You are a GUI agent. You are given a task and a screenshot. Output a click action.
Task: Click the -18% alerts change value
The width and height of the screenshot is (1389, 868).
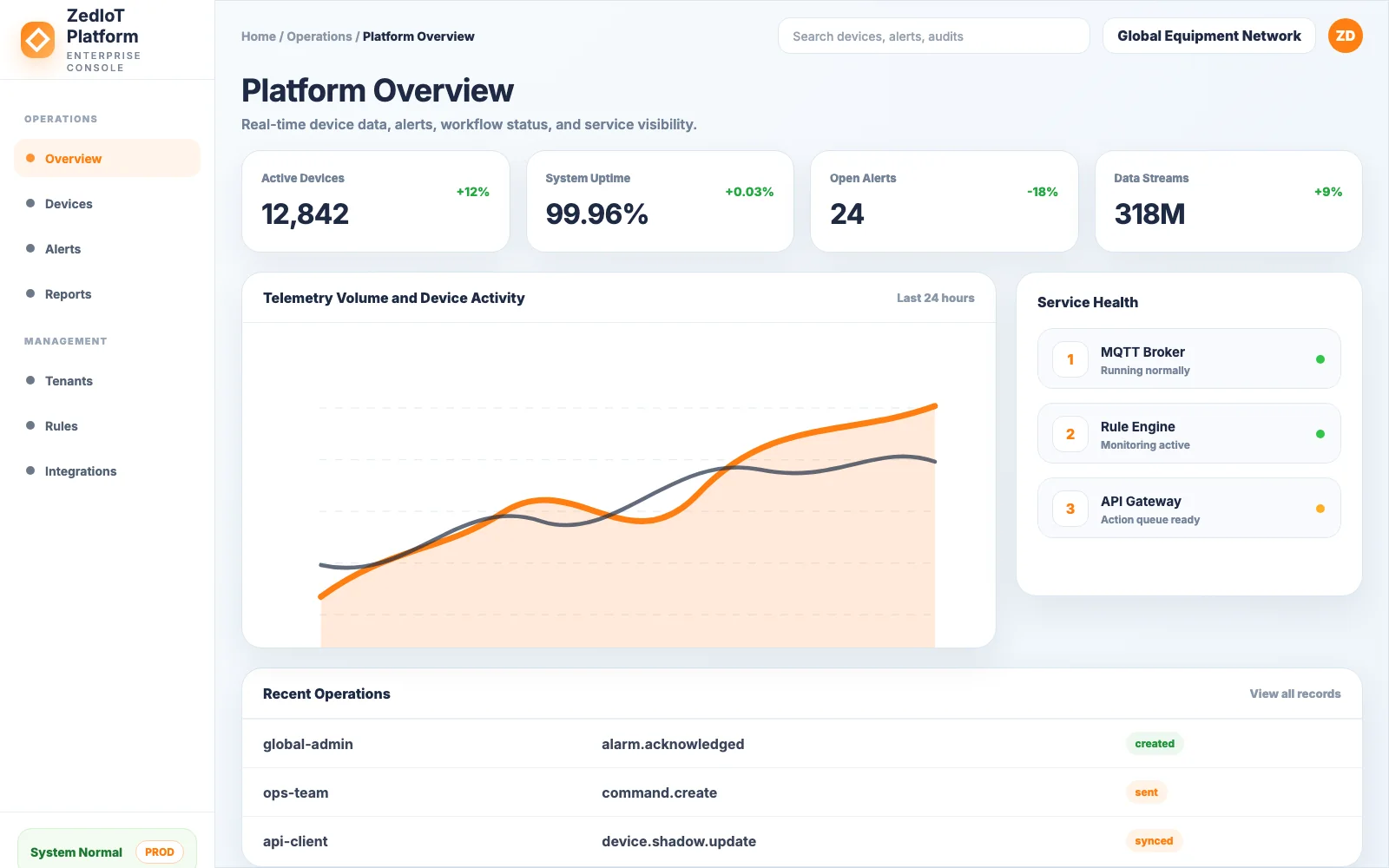point(1042,192)
